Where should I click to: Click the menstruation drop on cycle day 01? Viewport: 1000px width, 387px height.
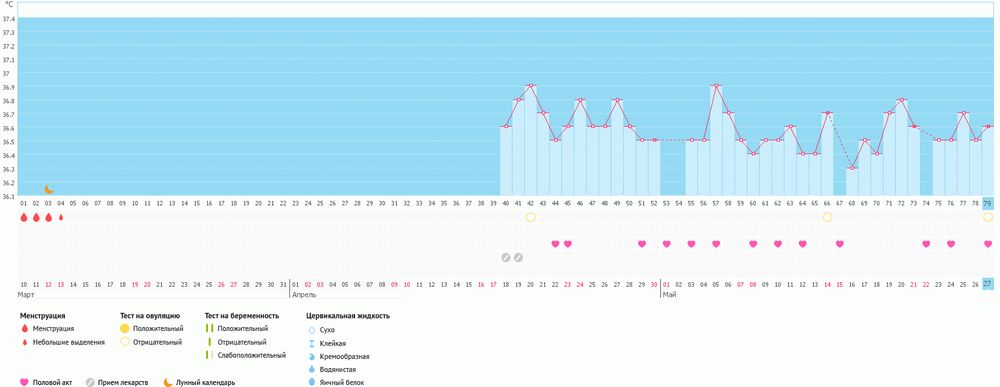[24, 217]
